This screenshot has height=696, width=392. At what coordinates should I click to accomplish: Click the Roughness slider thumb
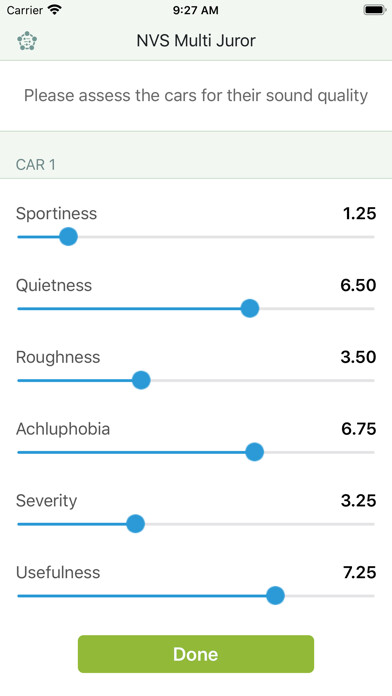pyautogui.click(x=141, y=380)
